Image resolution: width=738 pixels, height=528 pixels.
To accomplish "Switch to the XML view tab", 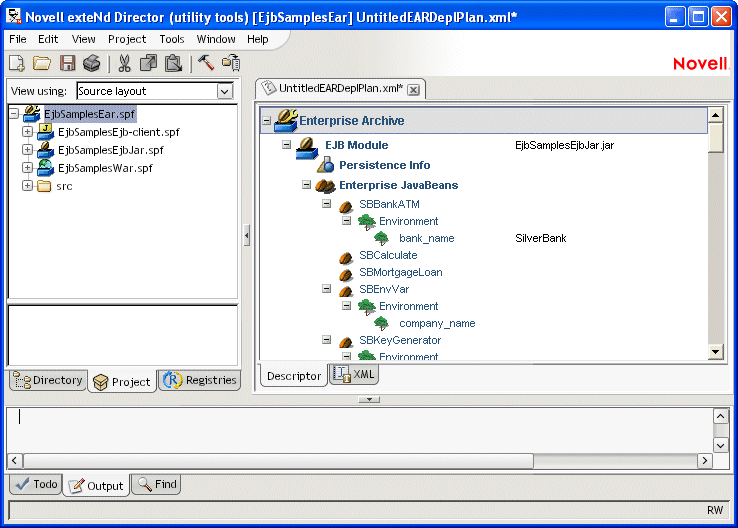I will (x=354, y=374).
